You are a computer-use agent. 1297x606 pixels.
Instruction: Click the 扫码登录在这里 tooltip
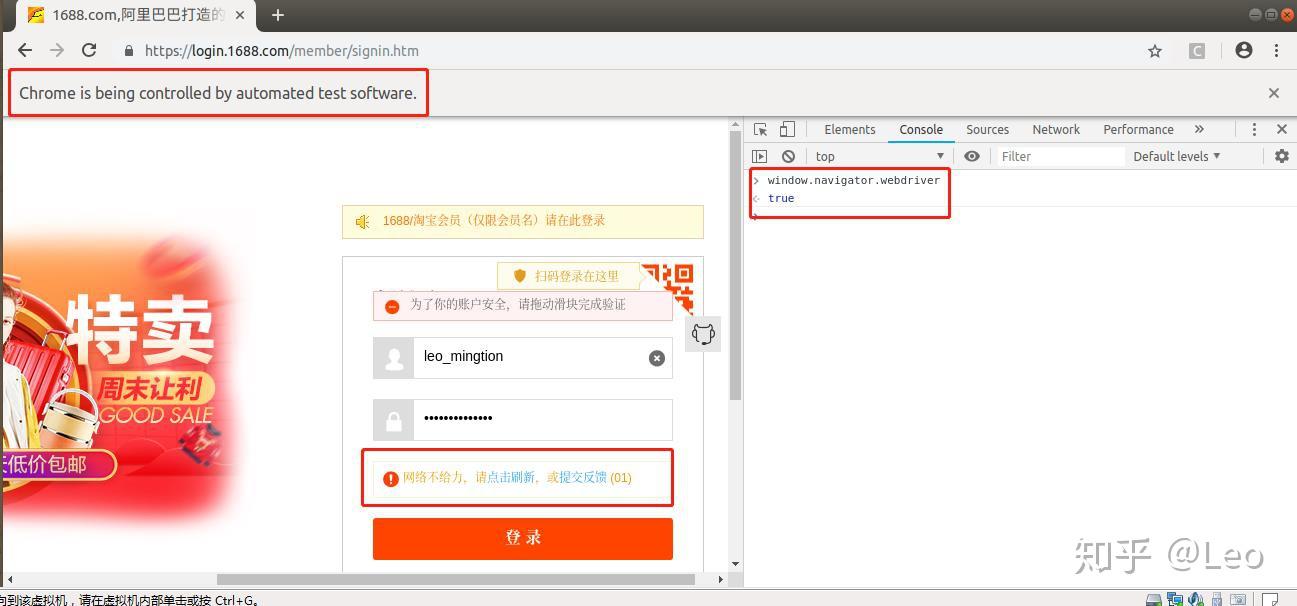click(x=567, y=276)
